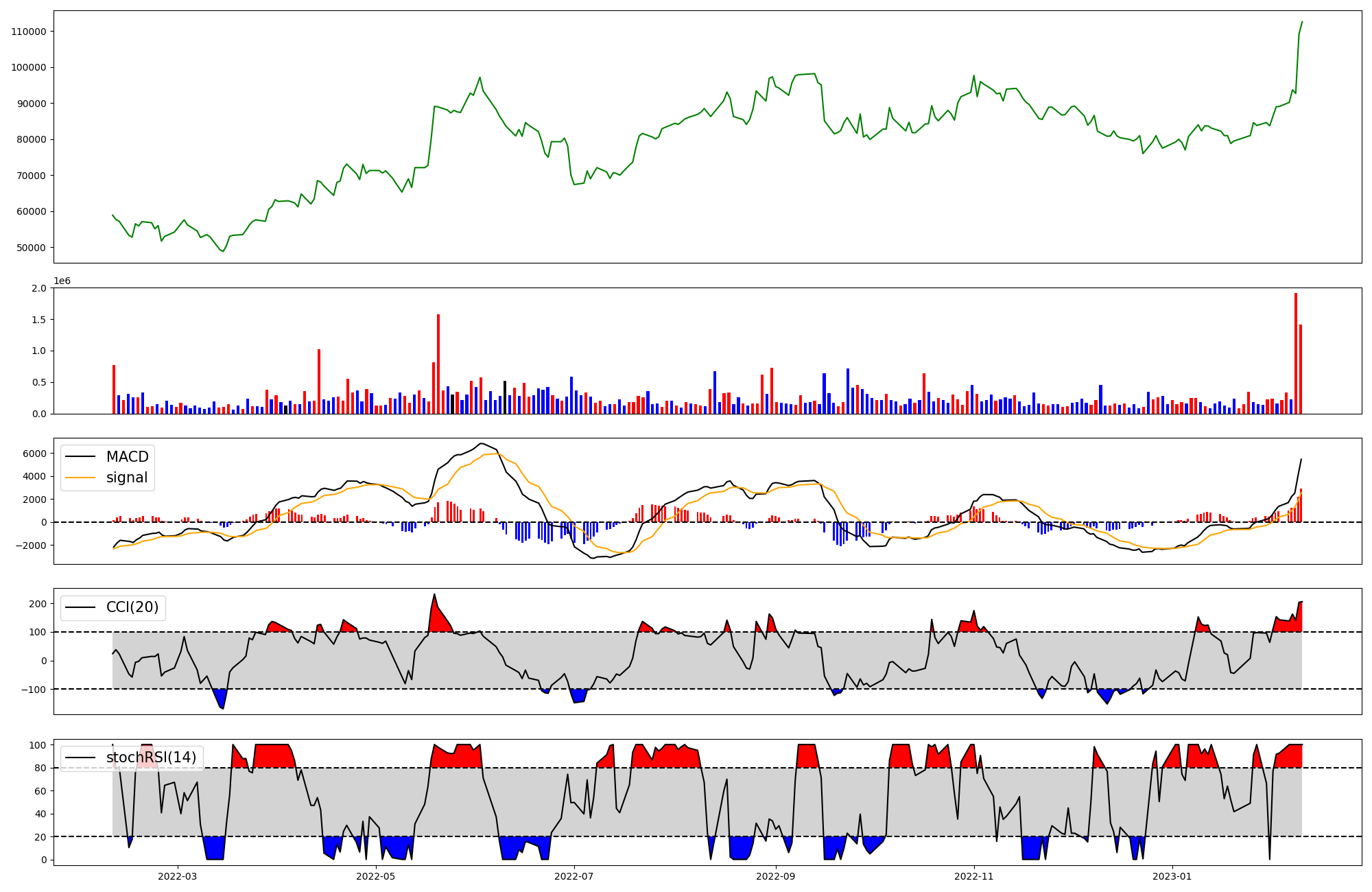
Task: Click the 2022-03 x-axis tick label
Action: (x=178, y=876)
